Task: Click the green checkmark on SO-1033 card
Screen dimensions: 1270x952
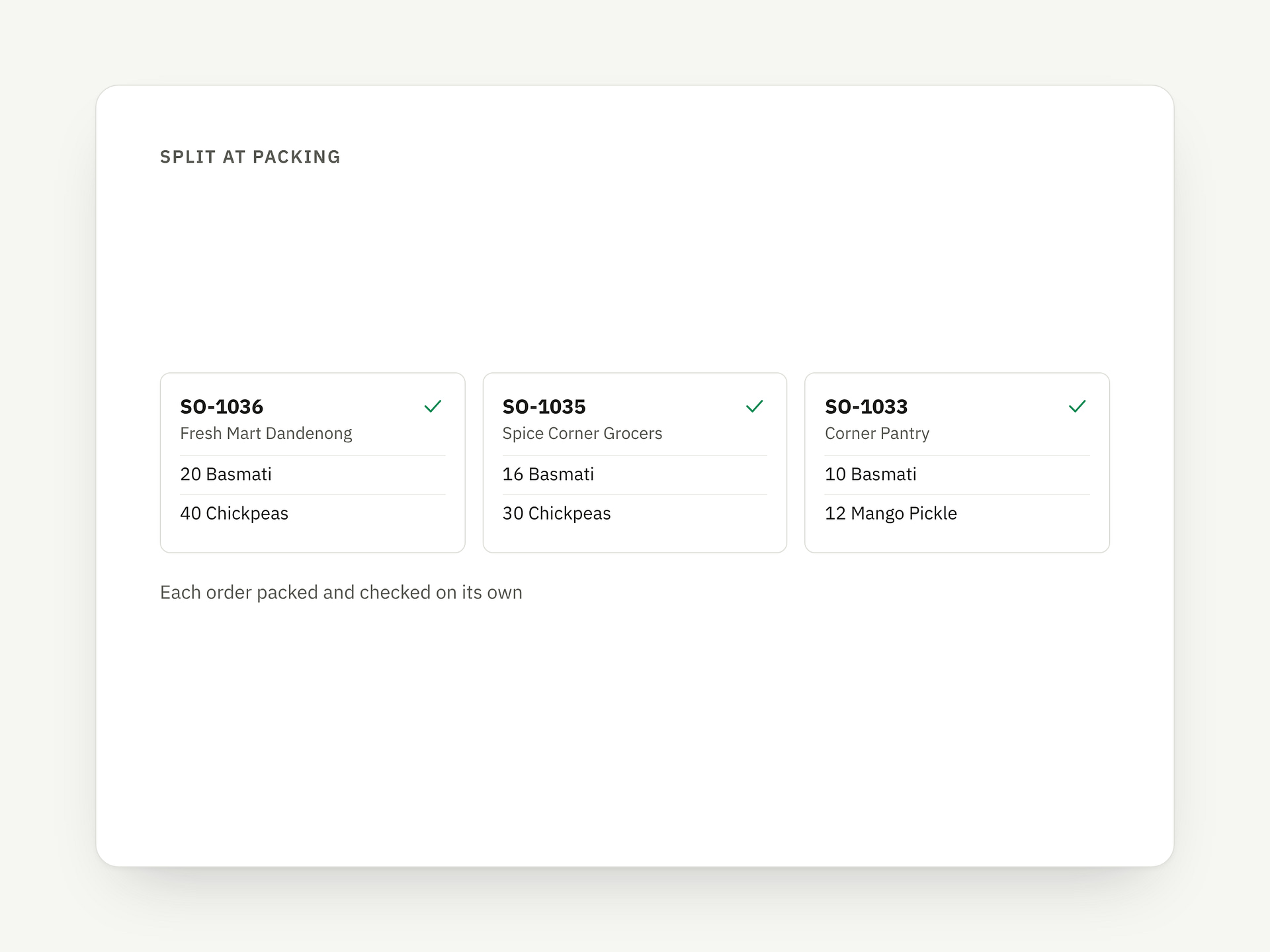Action: [x=1078, y=407]
